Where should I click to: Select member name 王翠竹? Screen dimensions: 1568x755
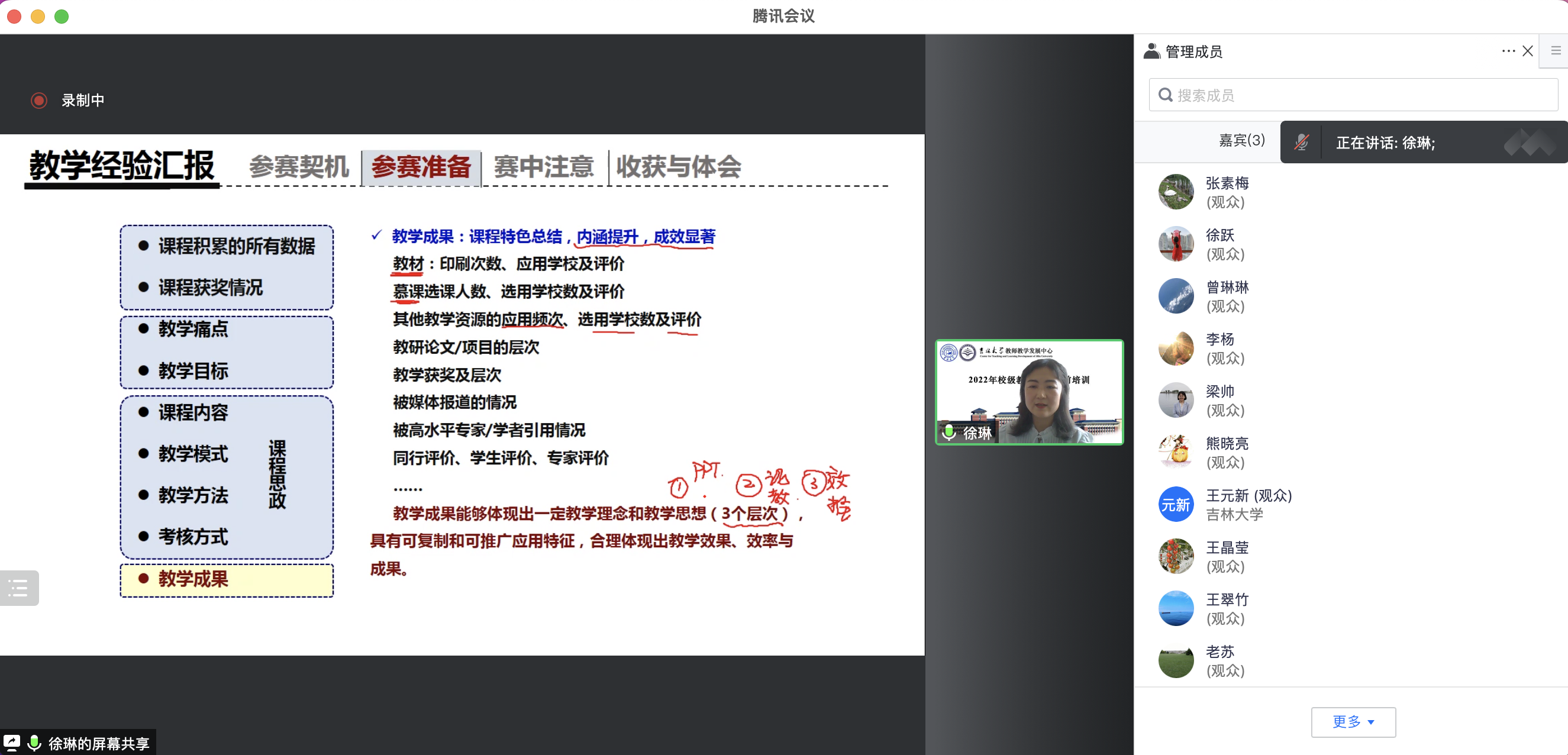tap(1227, 600)
